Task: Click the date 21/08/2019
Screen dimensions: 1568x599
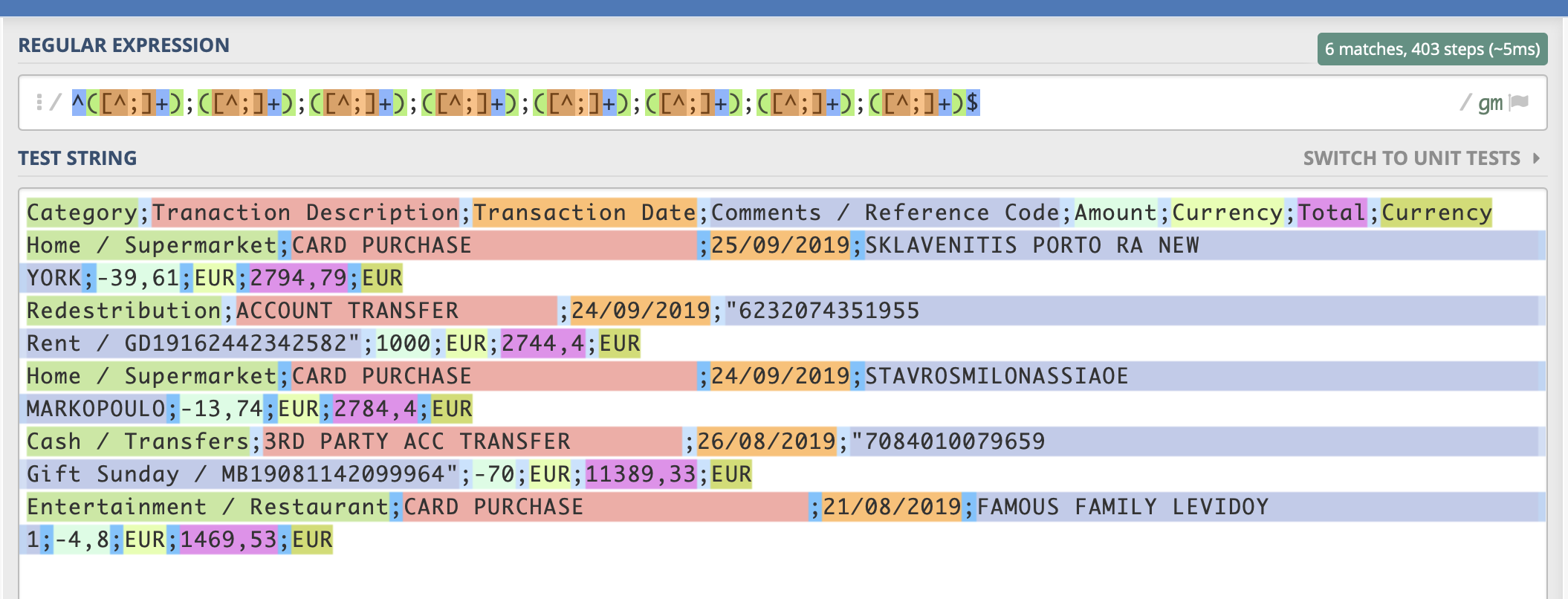Action: click(x=892, y=508)
